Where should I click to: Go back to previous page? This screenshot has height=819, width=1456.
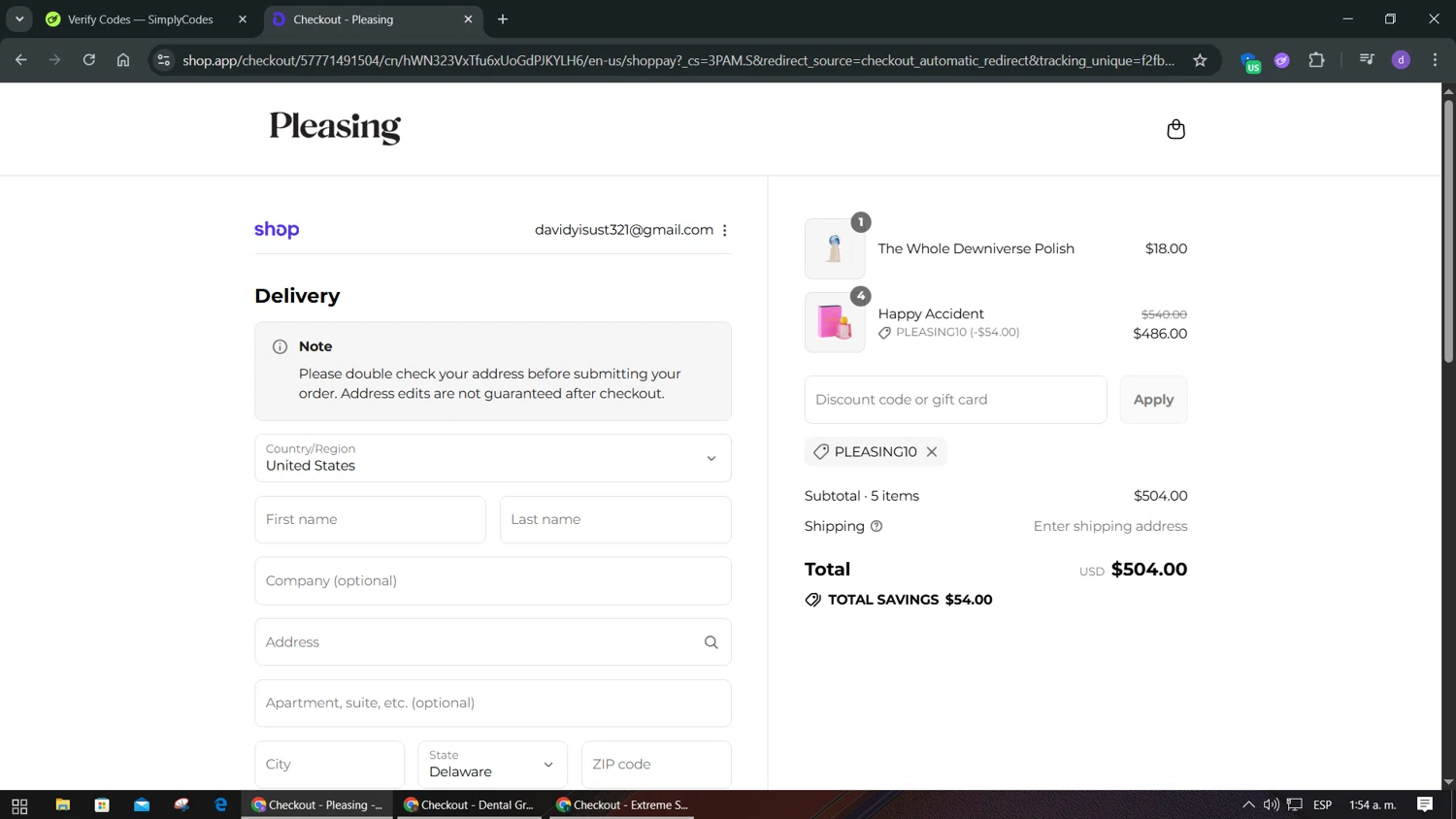[21, 60]
